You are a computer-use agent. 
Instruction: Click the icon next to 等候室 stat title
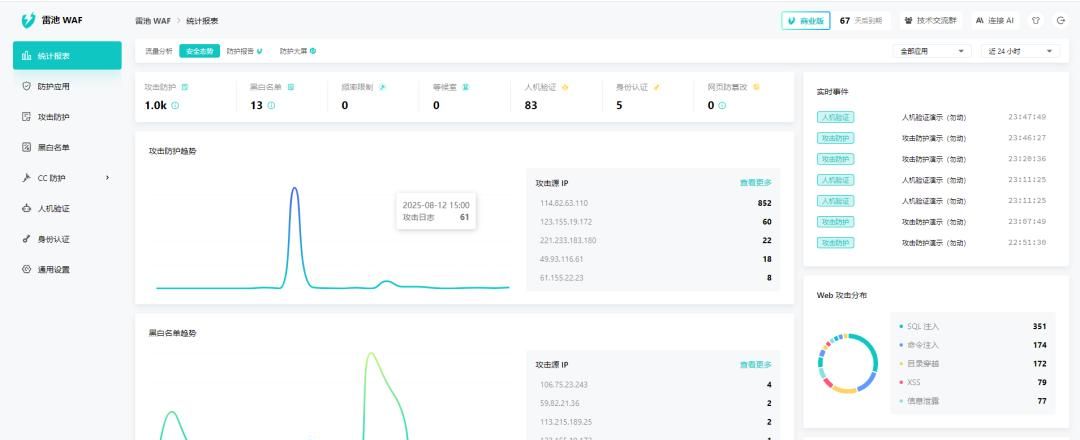coord(466,87)
